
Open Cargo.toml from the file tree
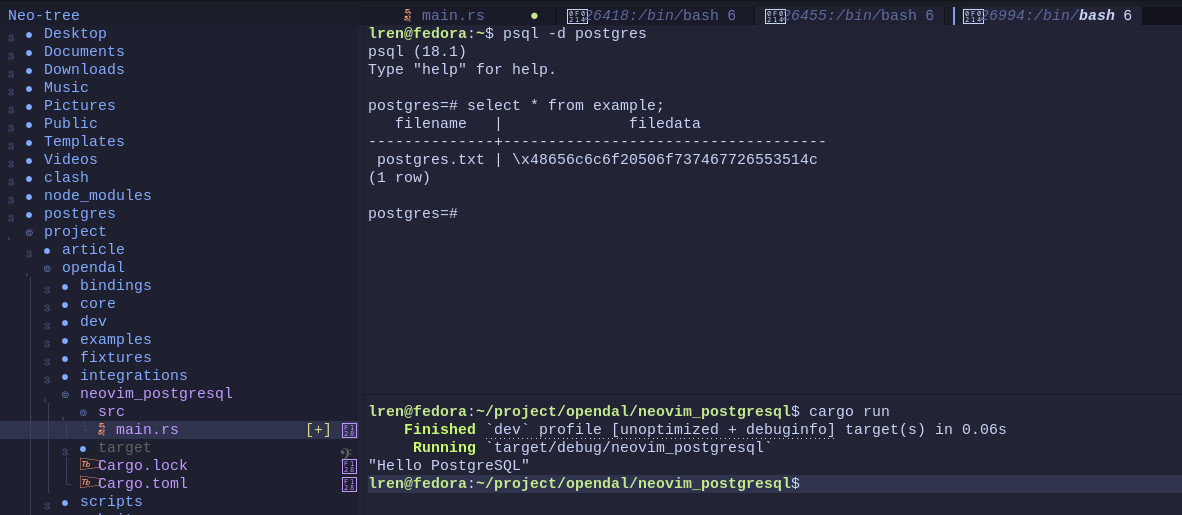[x=143, y=484]
